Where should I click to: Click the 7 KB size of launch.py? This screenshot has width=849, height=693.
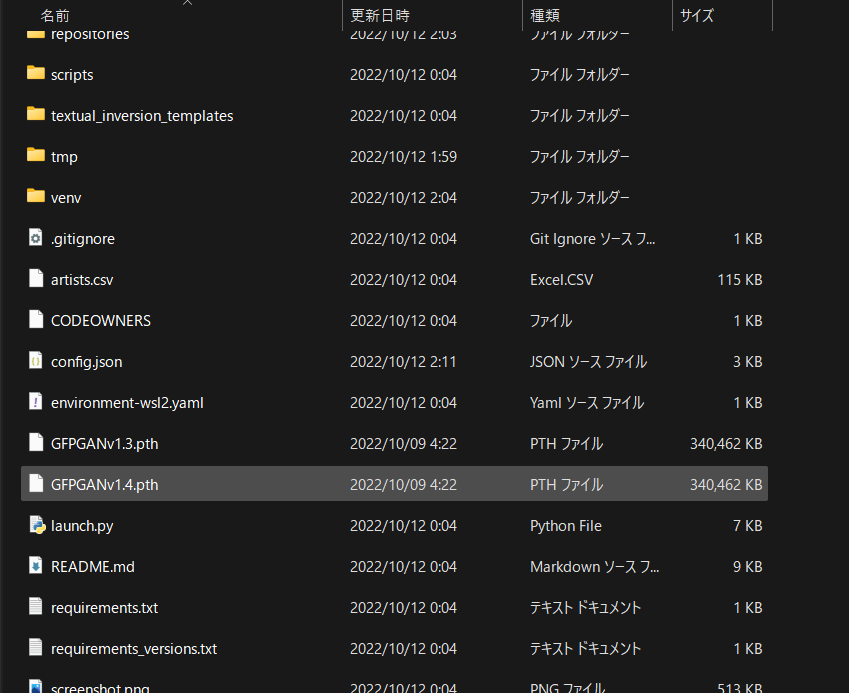pos(747,526)
